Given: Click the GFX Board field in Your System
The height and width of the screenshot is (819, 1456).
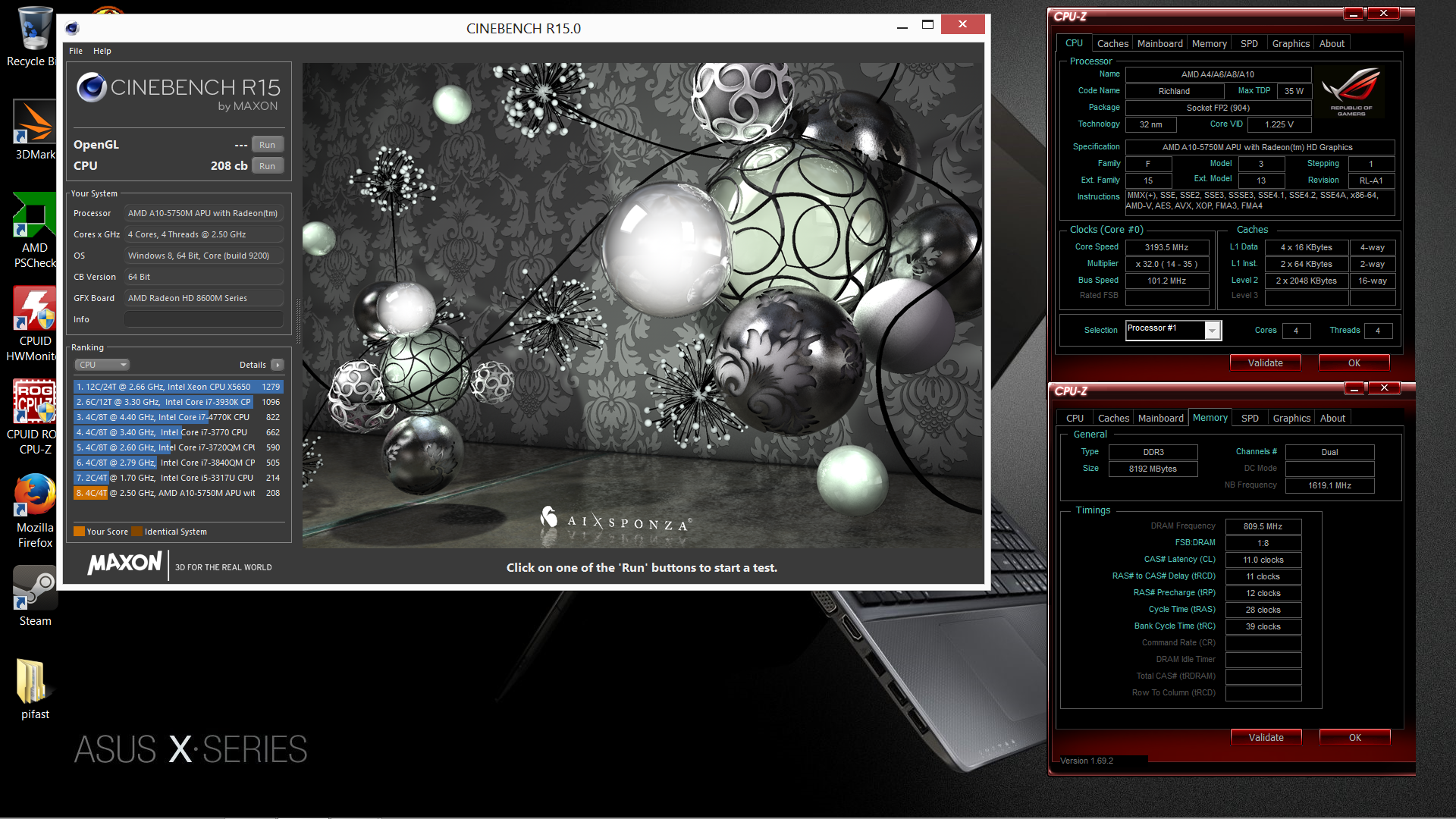Looking at the screenshot, I should pyautogui.click(x=203, y=298).
